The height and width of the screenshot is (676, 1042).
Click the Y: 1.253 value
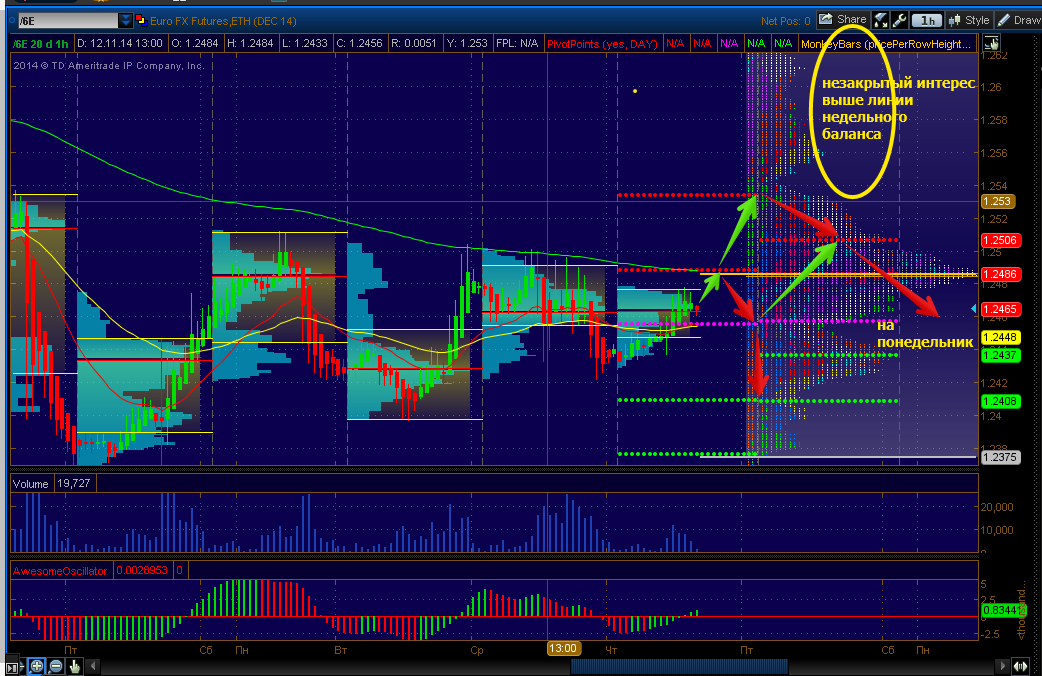point(466,43)
